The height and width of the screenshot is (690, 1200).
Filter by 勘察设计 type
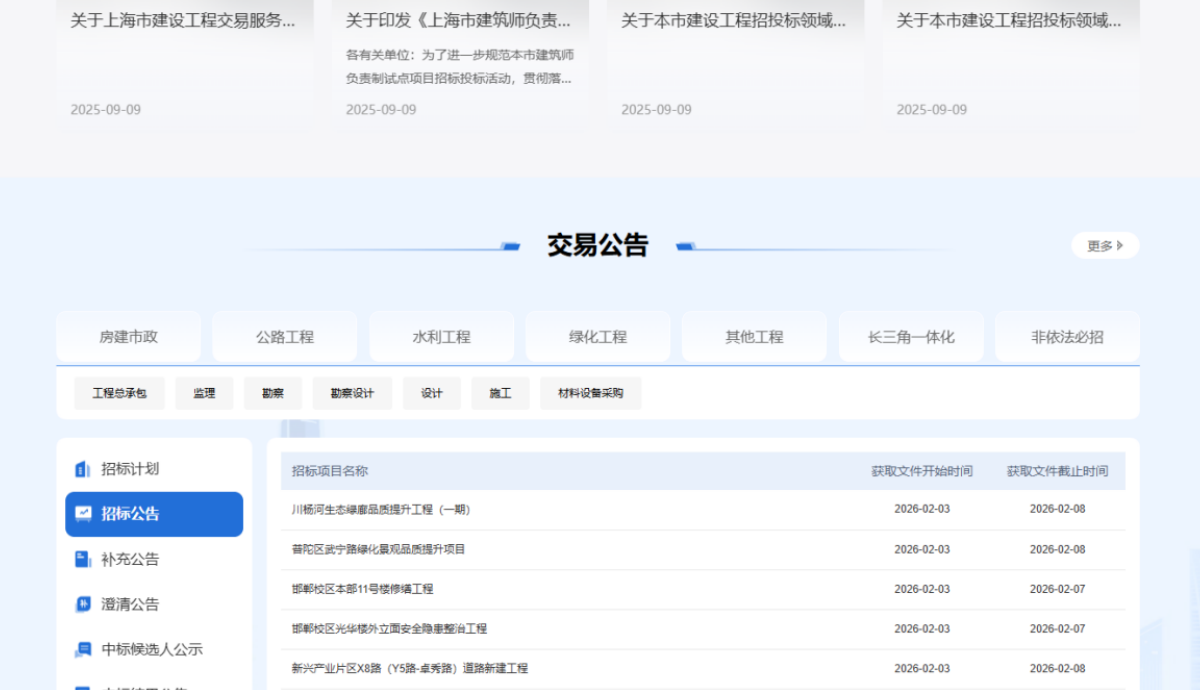coord(352,393)
